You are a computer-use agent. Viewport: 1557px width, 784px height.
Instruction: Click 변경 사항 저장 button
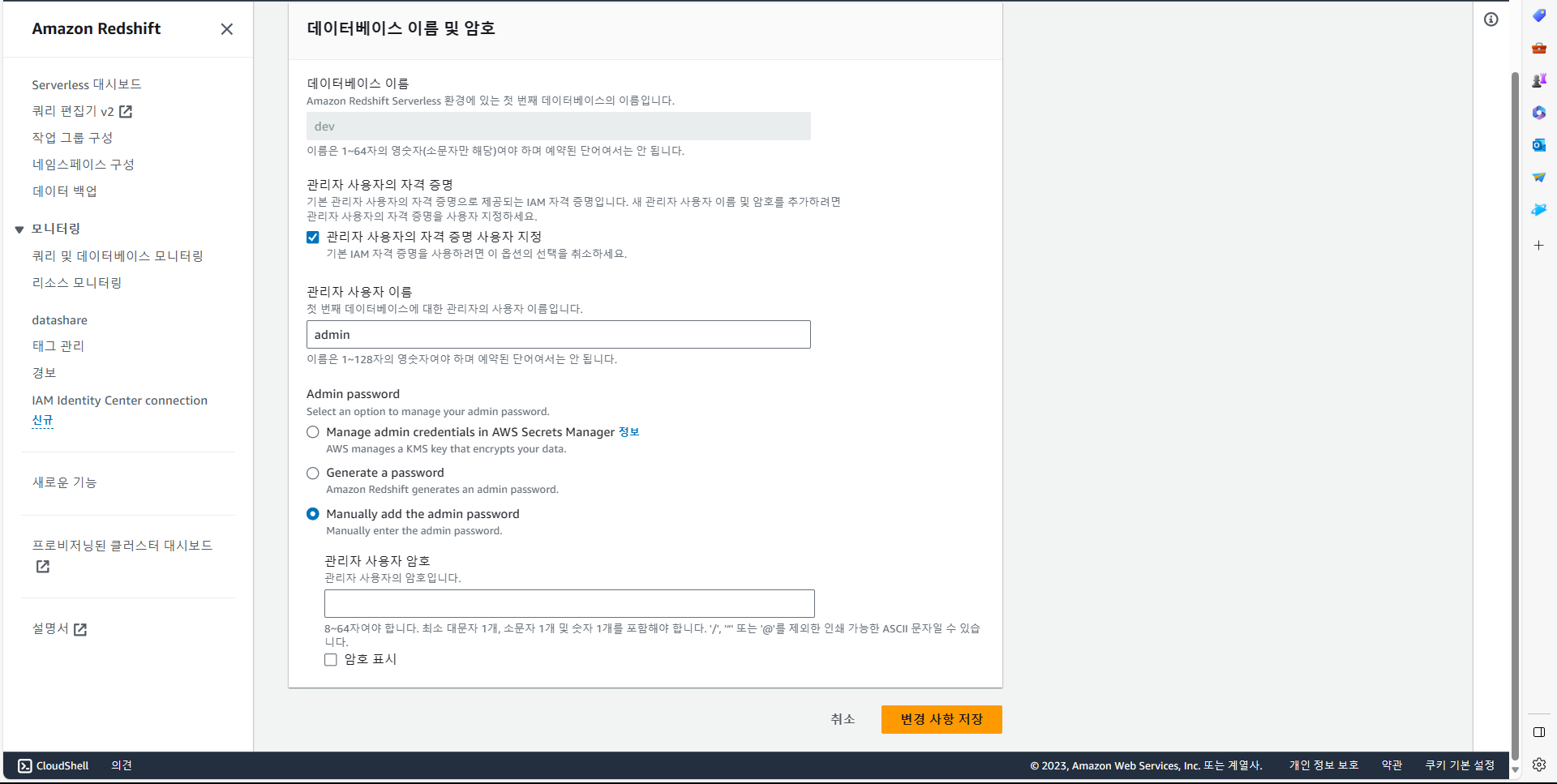point(941,719)
